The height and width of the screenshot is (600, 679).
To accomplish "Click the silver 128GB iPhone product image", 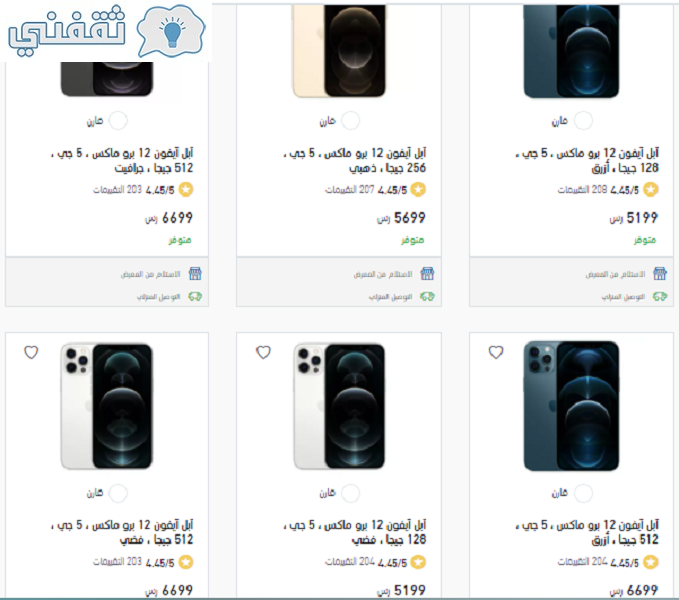I will tap(339, 406).
